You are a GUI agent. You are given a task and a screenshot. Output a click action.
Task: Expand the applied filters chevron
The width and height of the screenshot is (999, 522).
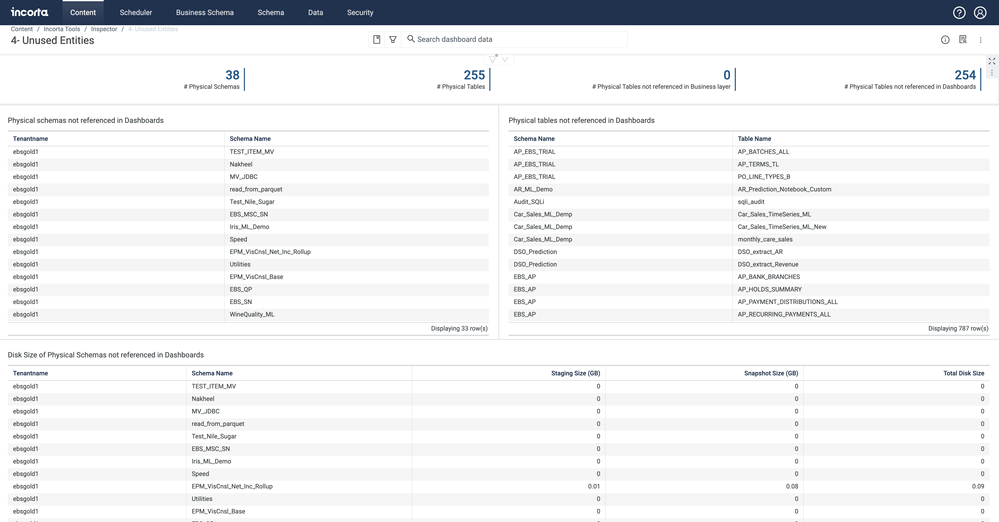point(505,60)
